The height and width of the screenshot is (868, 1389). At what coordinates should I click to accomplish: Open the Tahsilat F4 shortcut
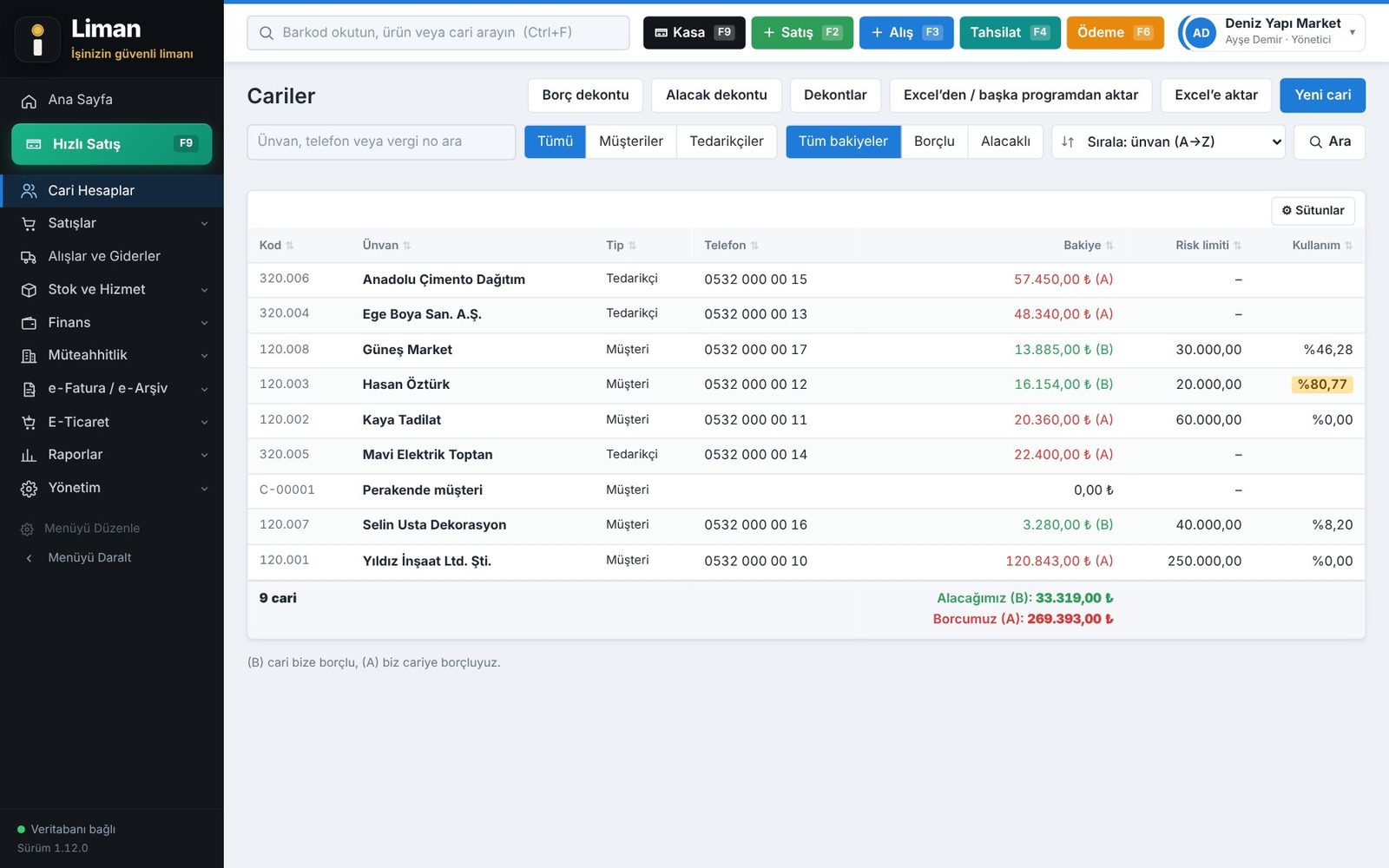coord(1010,33)
